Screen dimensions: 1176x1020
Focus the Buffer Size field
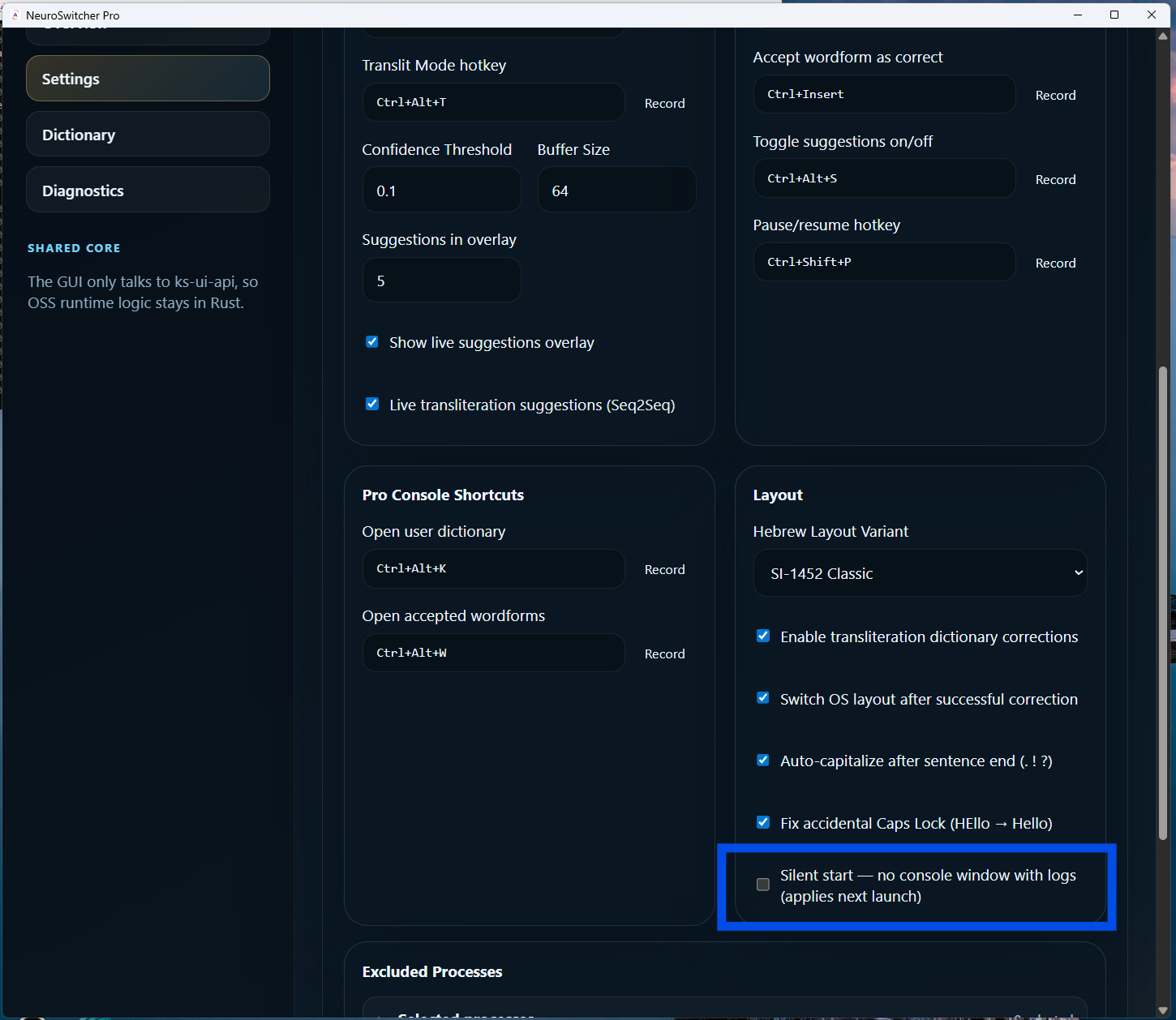coord(616,191)
